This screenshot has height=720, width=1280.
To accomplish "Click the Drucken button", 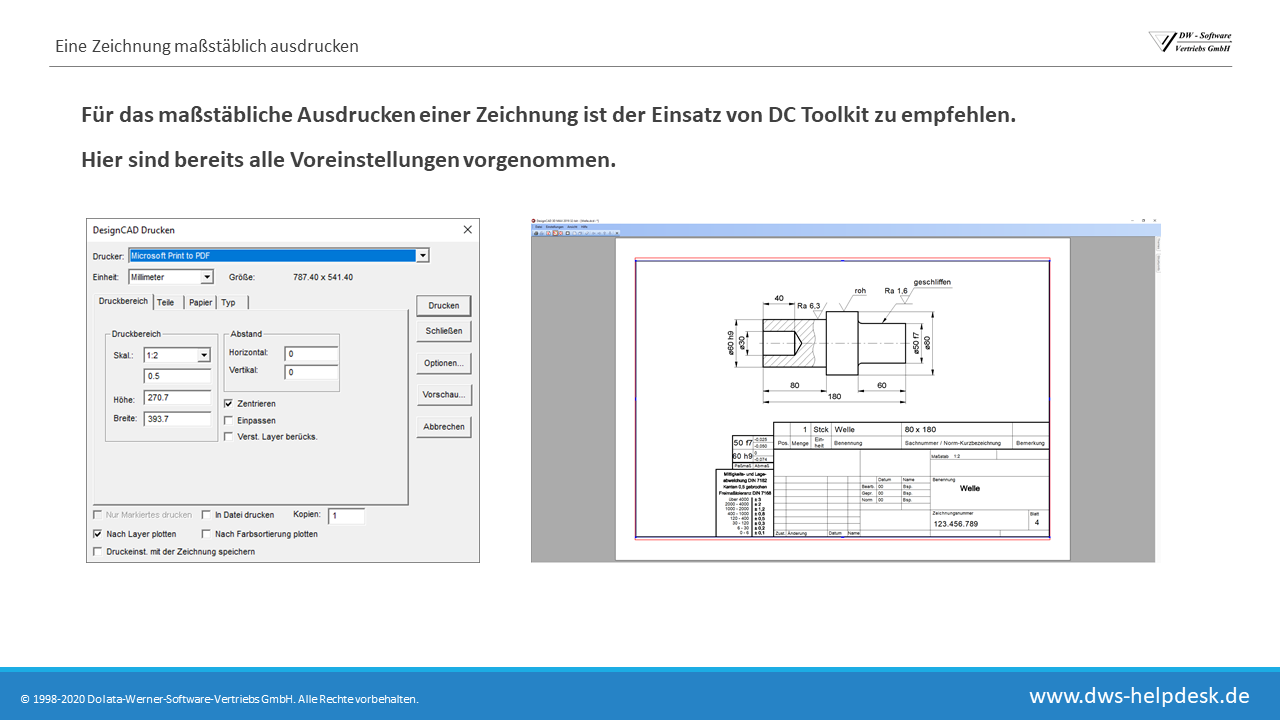I will (x=443, y=306).
